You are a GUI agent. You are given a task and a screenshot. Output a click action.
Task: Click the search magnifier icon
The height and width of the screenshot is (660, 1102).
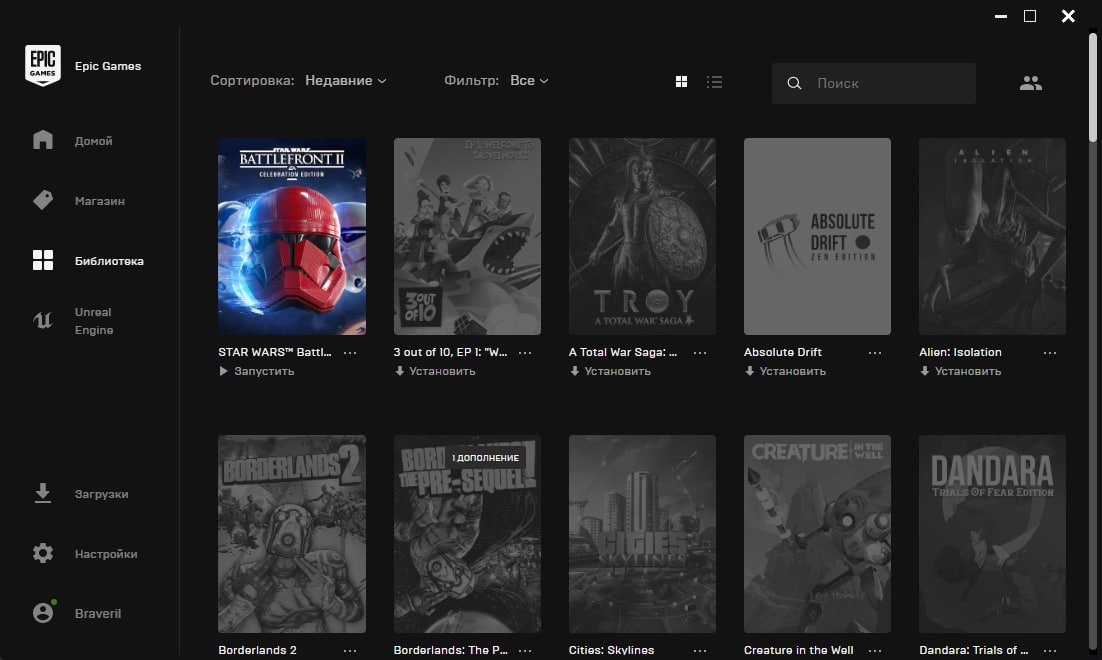tap(794, 83)
